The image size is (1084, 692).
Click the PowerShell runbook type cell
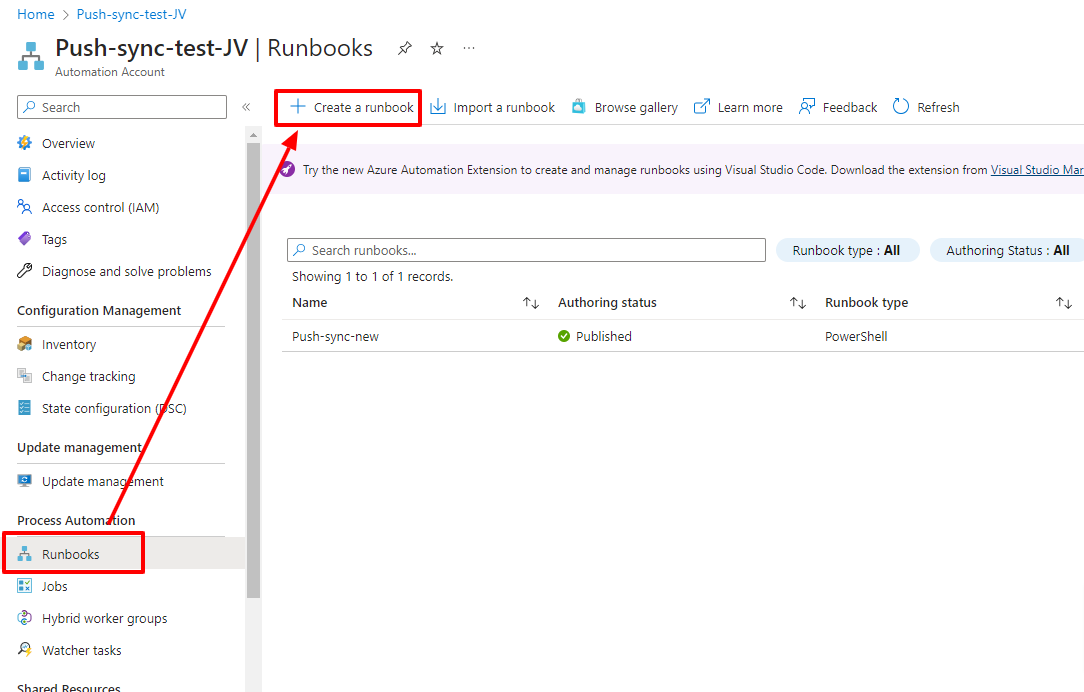tap(856, 337)
